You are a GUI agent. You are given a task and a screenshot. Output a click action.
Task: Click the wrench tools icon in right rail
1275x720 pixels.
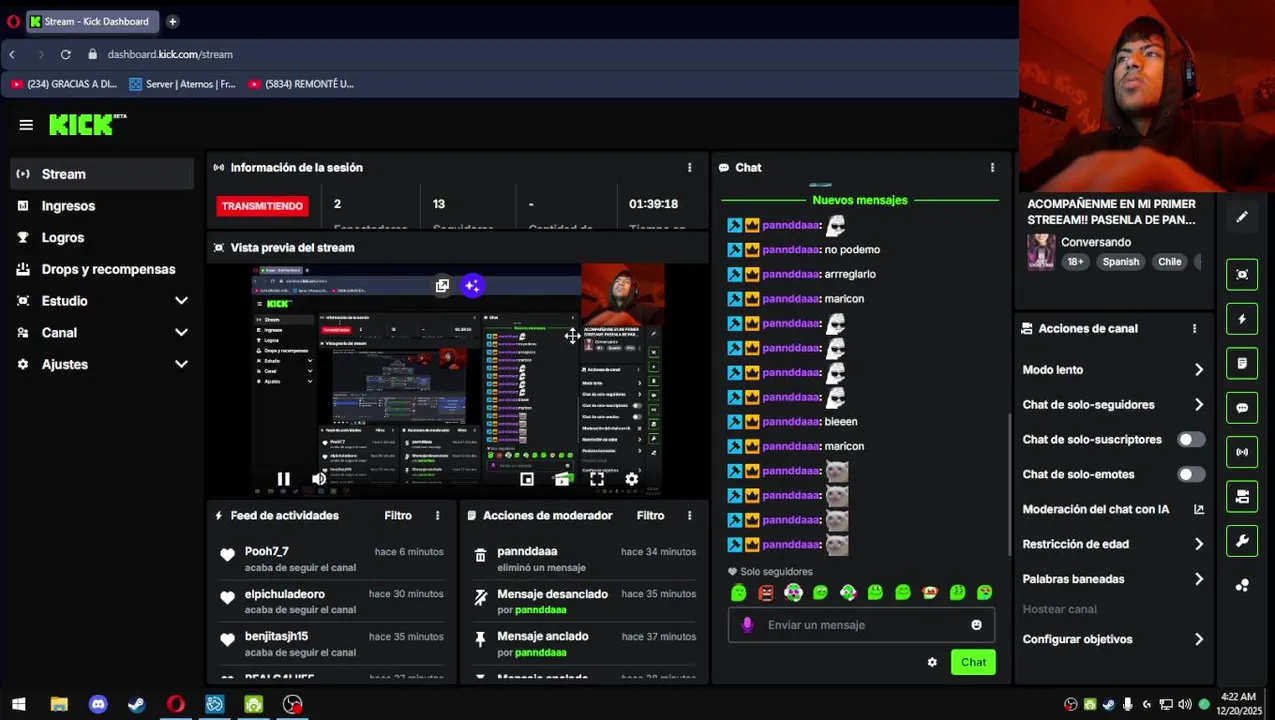click(x=1242, y=541)
